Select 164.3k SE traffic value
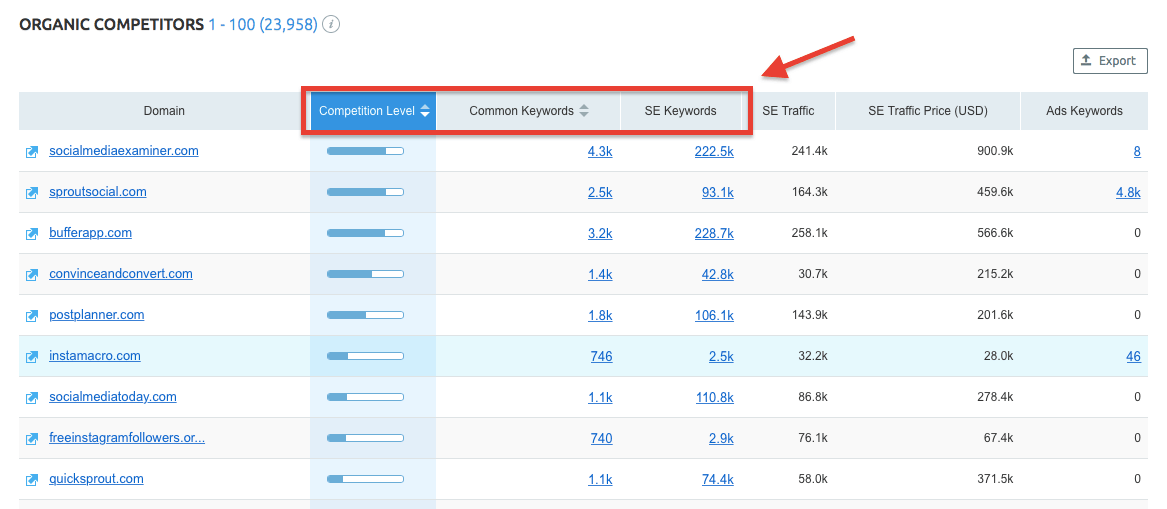The height and width of the screenshot is (509, 1167). click(808, 192)
